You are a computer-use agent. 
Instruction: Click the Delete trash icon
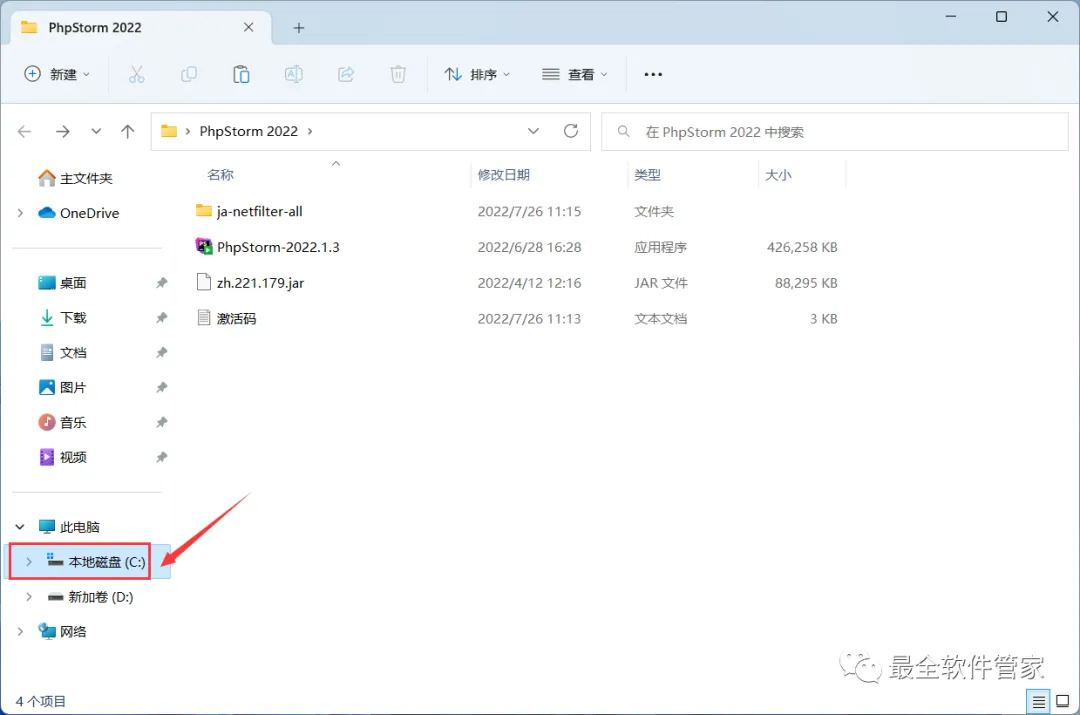click(x=398, y=74)
